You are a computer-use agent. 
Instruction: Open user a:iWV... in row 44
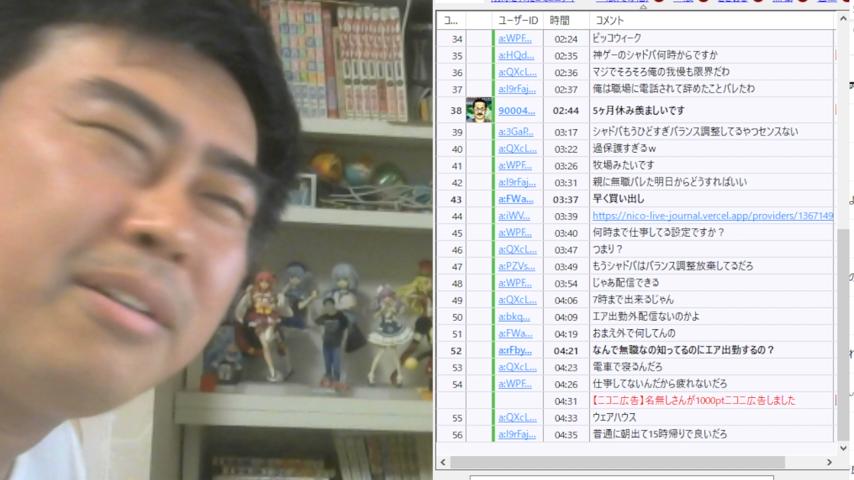(514, 216)
